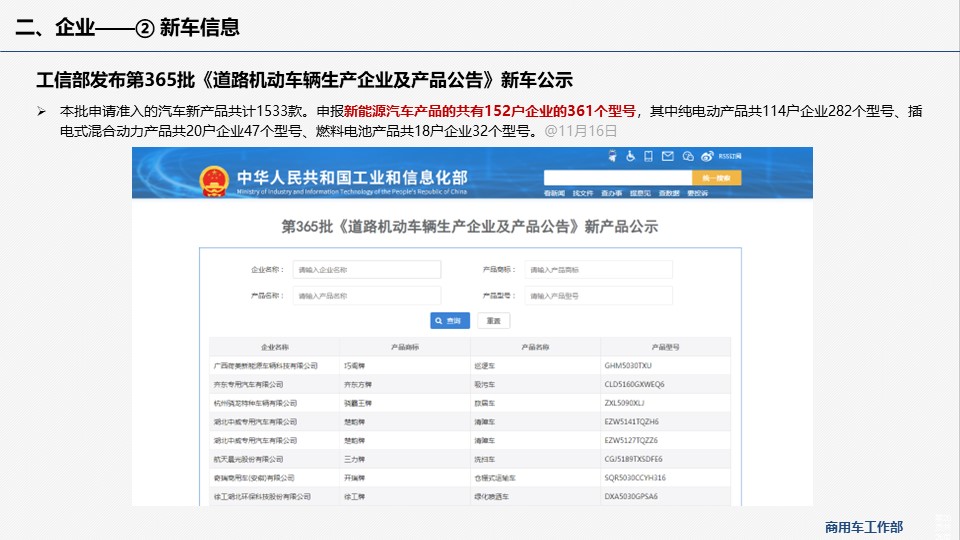This screenshot has height=540, width=960.
Task: Click the RSS订阅 link
Action: coord(730,156)
